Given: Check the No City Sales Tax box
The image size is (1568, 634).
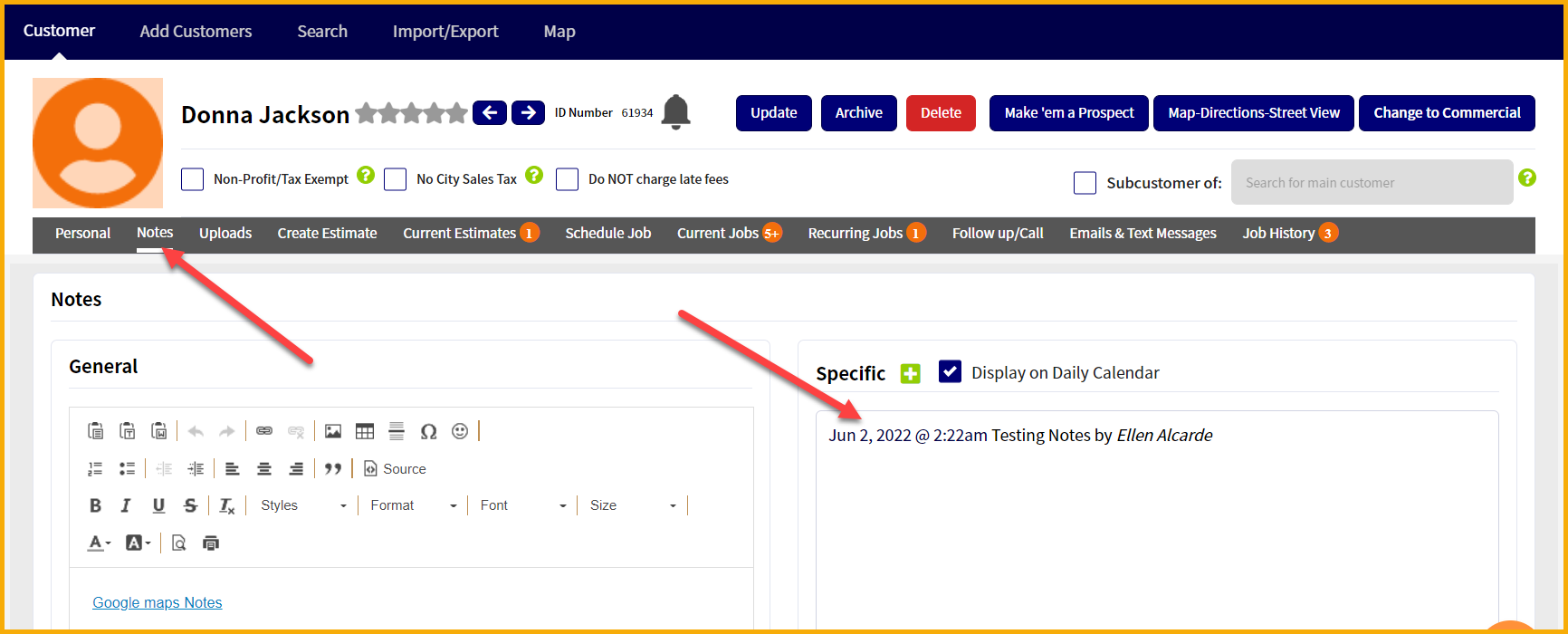Looking at the screenshot, I should point(395,179).
